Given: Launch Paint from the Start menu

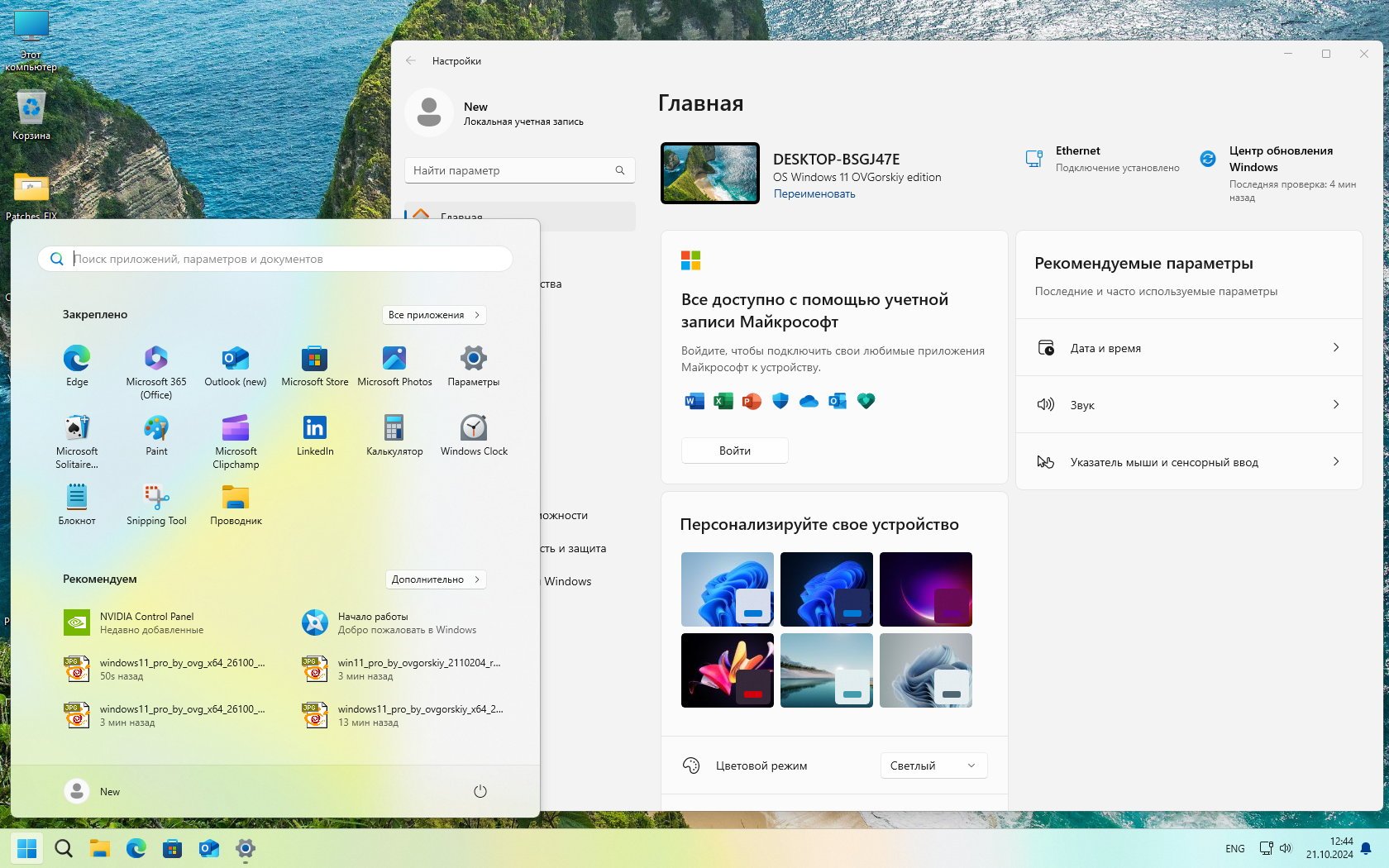Looking at the screenshot, I should coord(156,428).
